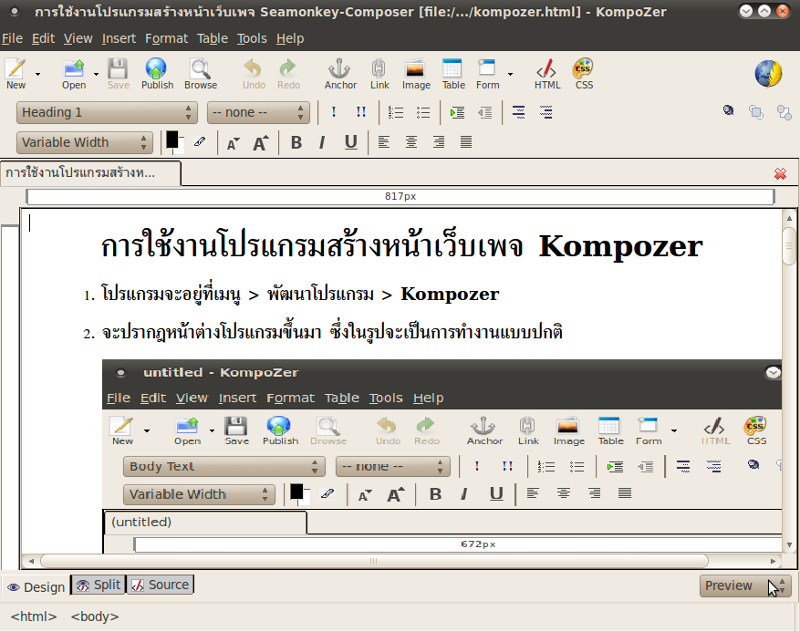The height and width of the screenshot is (632, 800).
Task: Open the Tools menu
Action: point(252,39)
